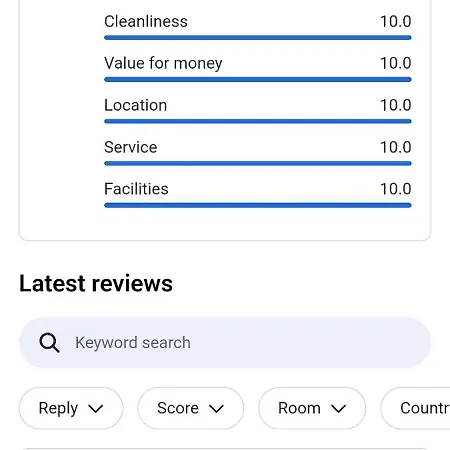Click the magnifying glass search icon
Viewport: 450px width, 450px height.
(49, 343)
